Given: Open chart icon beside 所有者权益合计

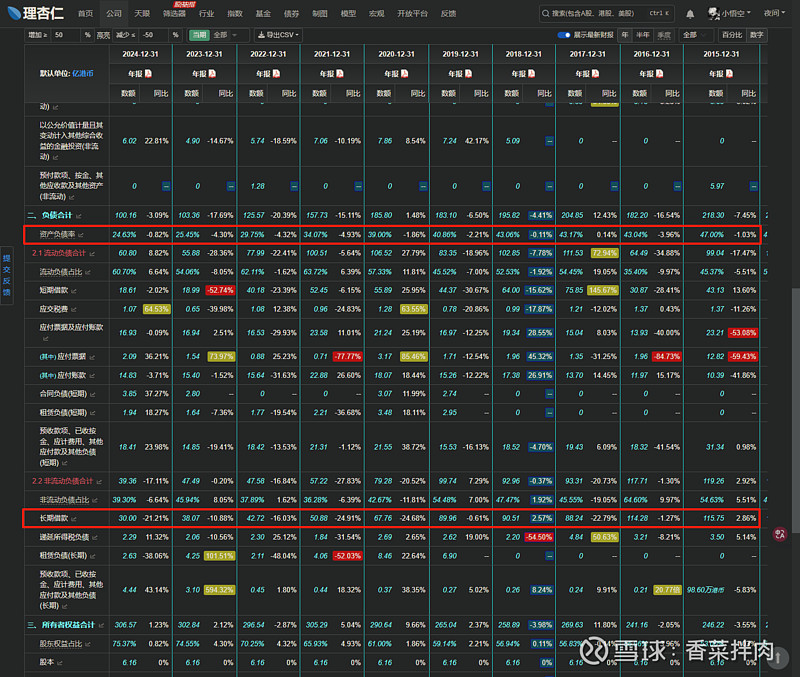Looking at the screenshot, I should tap(101, 625).
